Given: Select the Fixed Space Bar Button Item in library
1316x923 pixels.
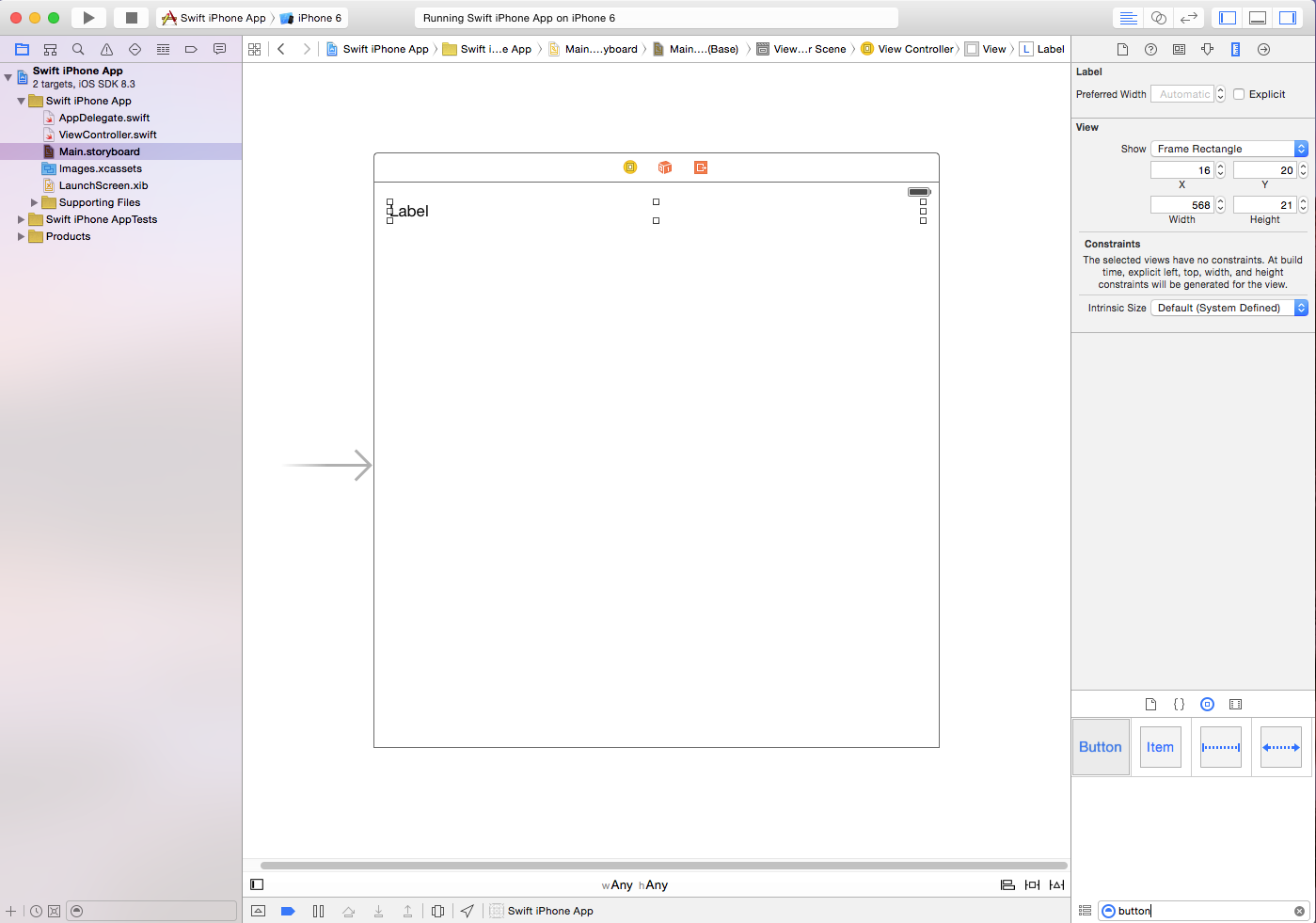Looking at the screenshot, I should [x=1221, y=747].
